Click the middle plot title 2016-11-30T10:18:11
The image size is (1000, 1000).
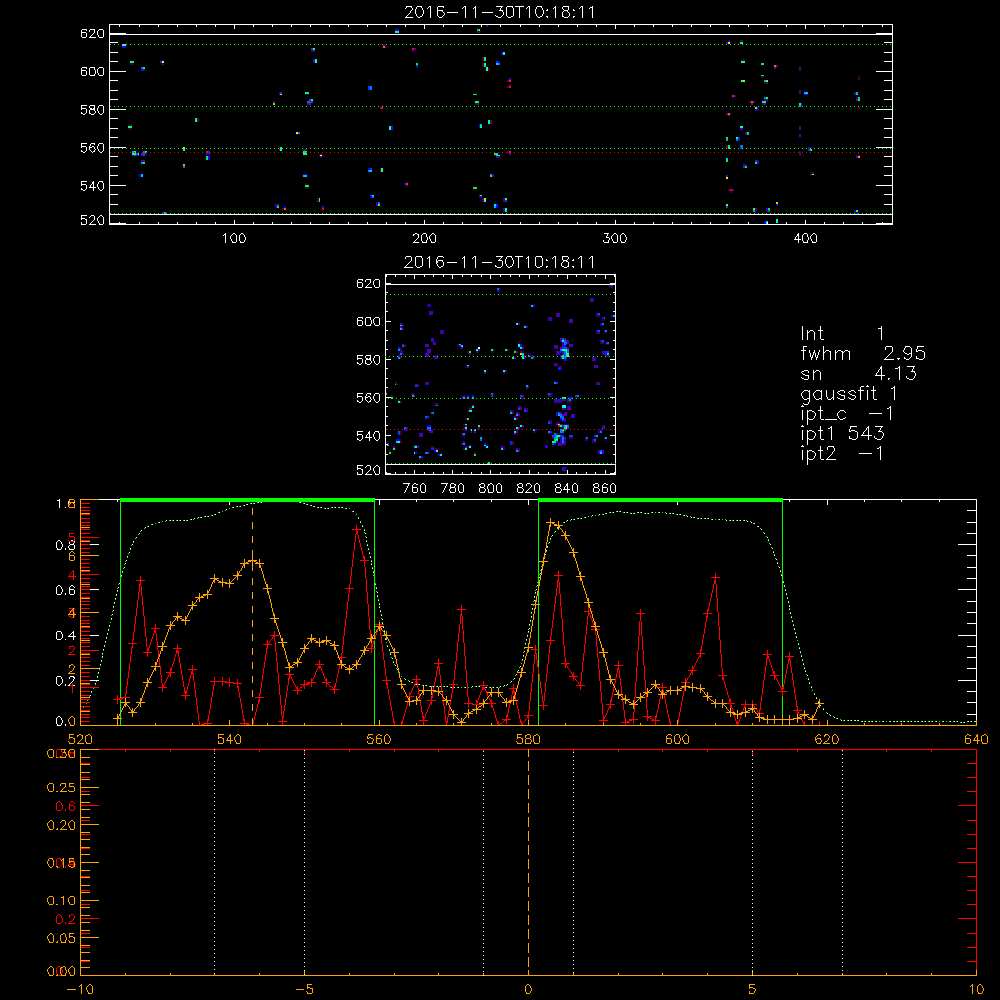click(x=499, y=262)
